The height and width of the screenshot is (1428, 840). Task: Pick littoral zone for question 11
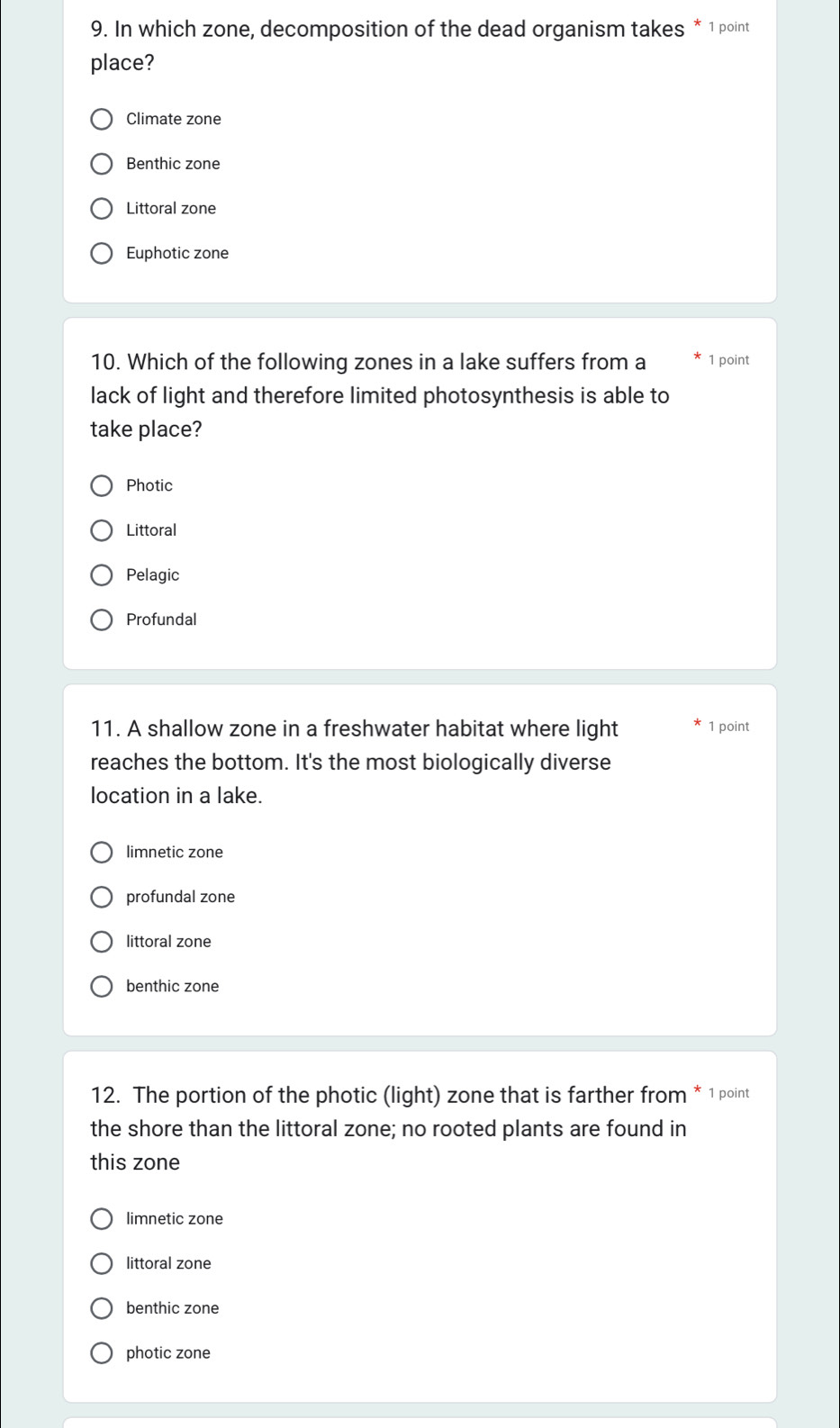tap(102, 942)
